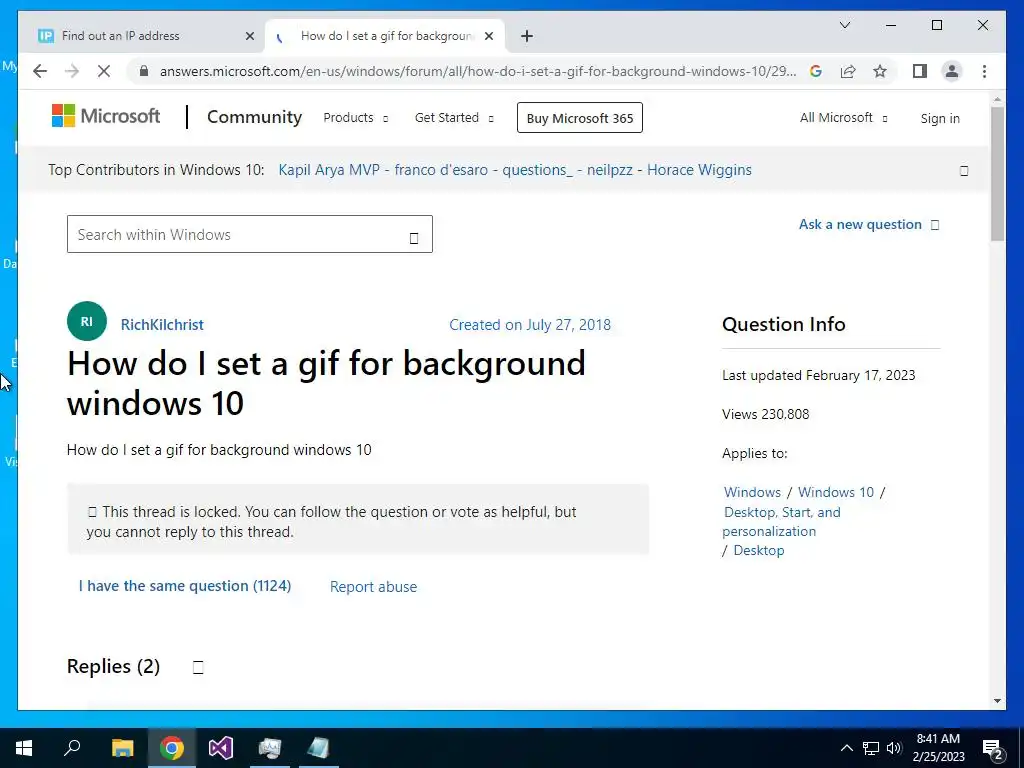The image size is (1024, 768).
Task: Click the Chrome taskbar icon
Action: coord(172,748)
